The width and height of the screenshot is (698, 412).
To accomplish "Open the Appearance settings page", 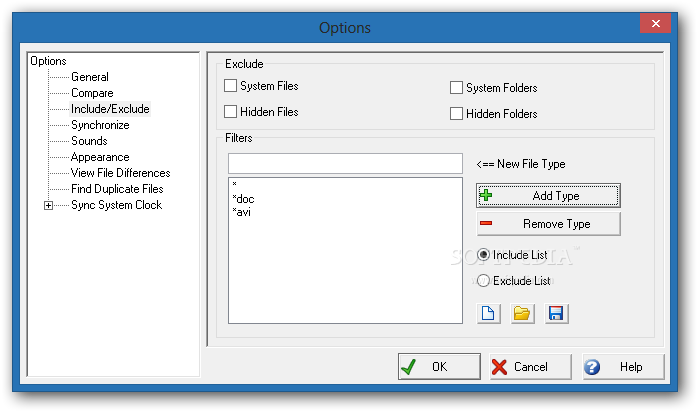I will coord(100,157).
